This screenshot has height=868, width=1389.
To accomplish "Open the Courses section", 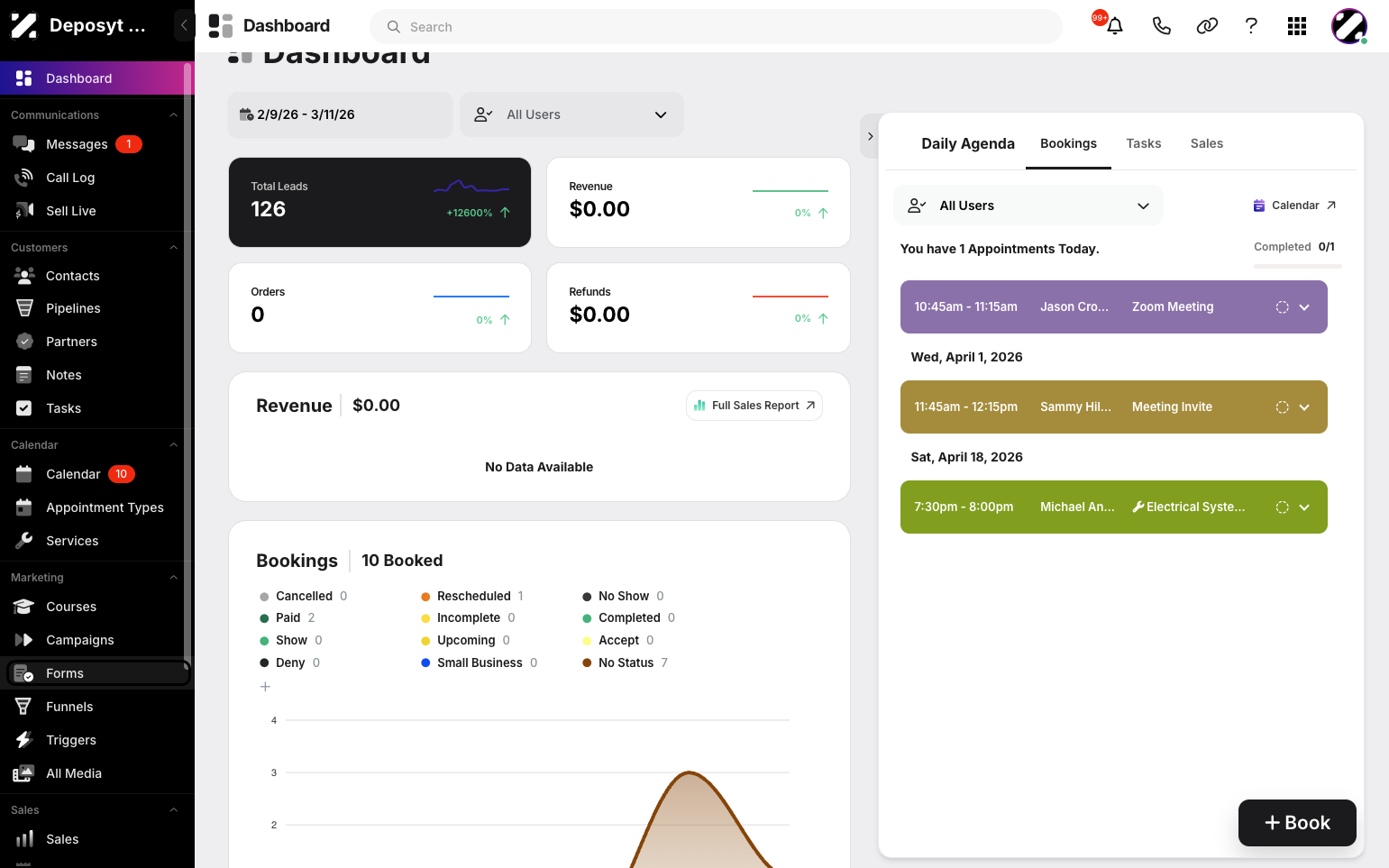I will [97, 607].
